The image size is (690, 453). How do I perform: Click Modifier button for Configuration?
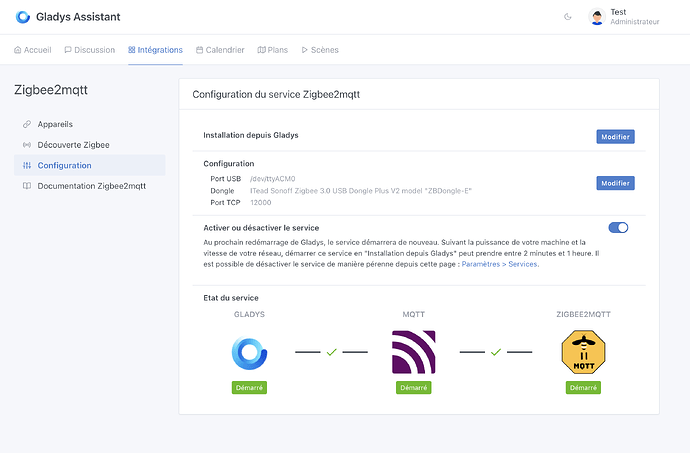click(x=615, y=183)
